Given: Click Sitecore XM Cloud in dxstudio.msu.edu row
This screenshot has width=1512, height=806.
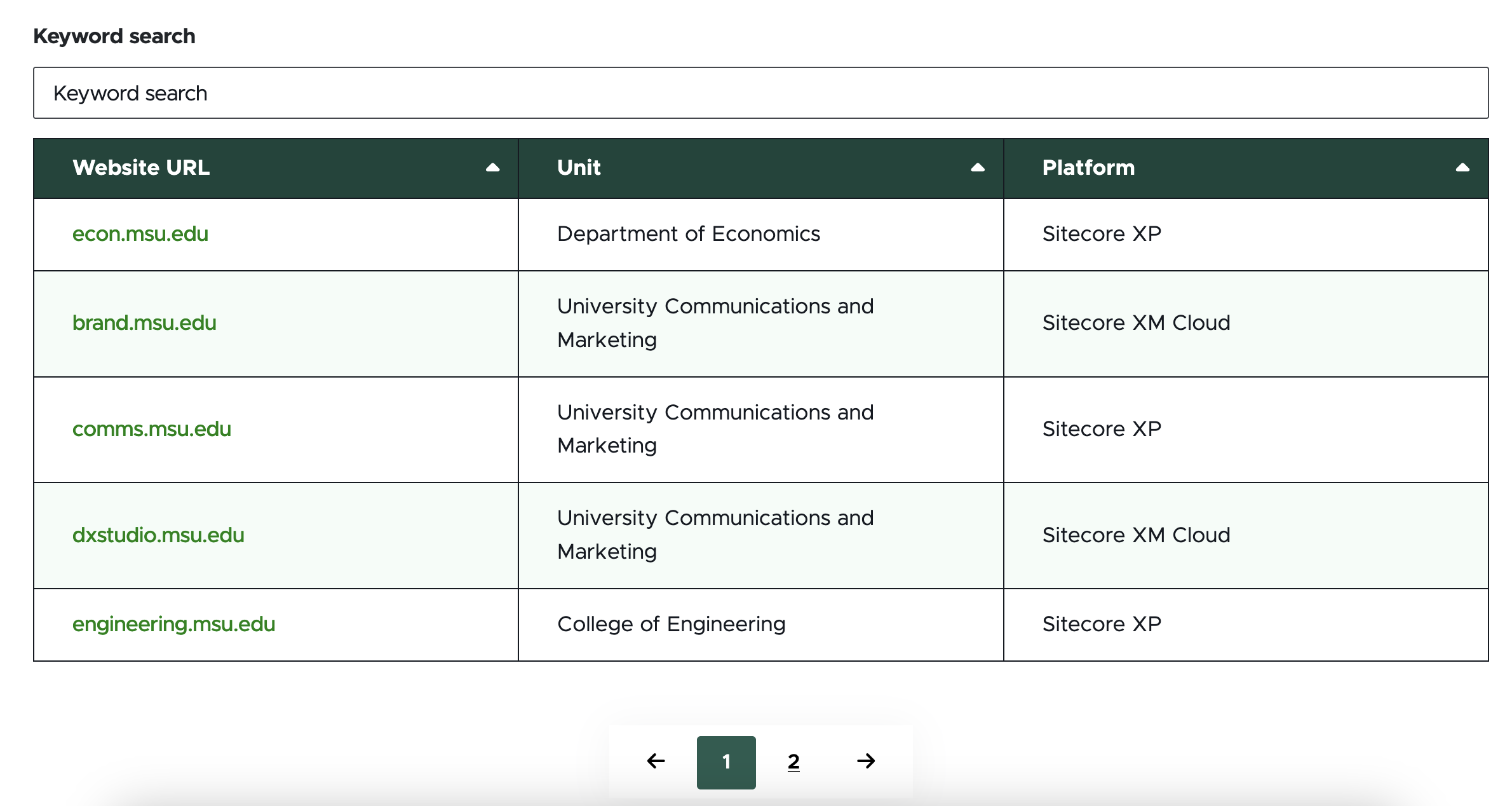Looking at the screenshot, I should (x=1136, y=535).
